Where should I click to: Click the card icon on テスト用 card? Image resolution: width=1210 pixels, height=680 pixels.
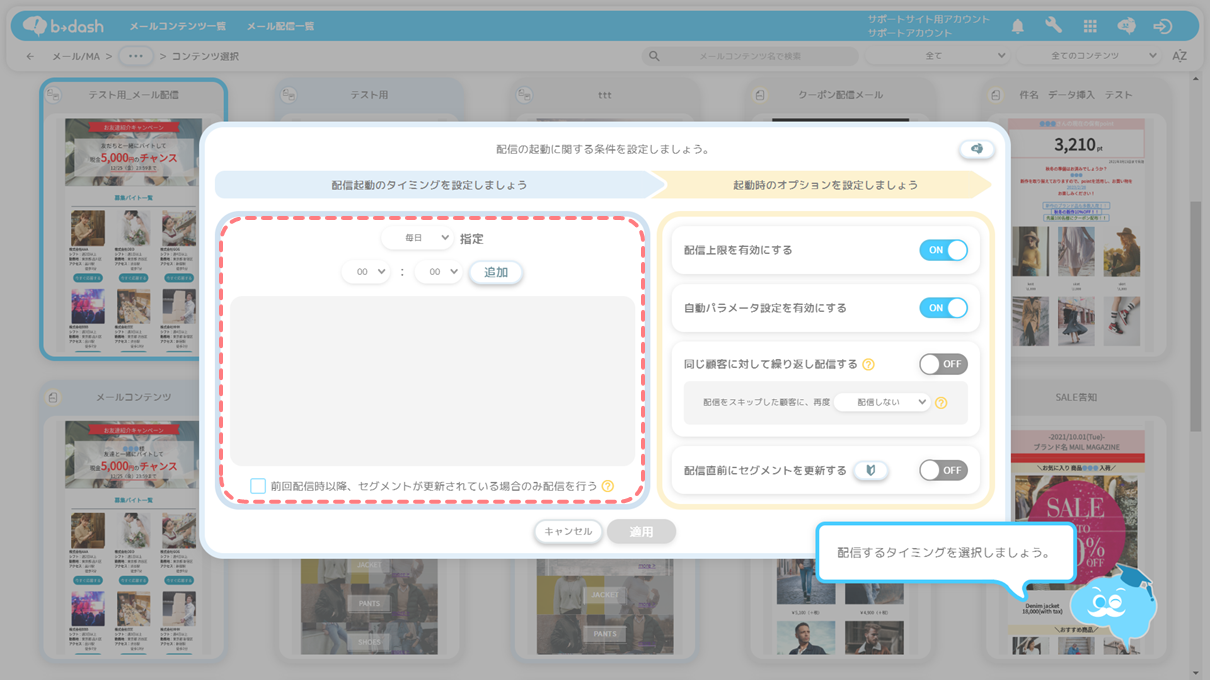(x=289, y=95)
